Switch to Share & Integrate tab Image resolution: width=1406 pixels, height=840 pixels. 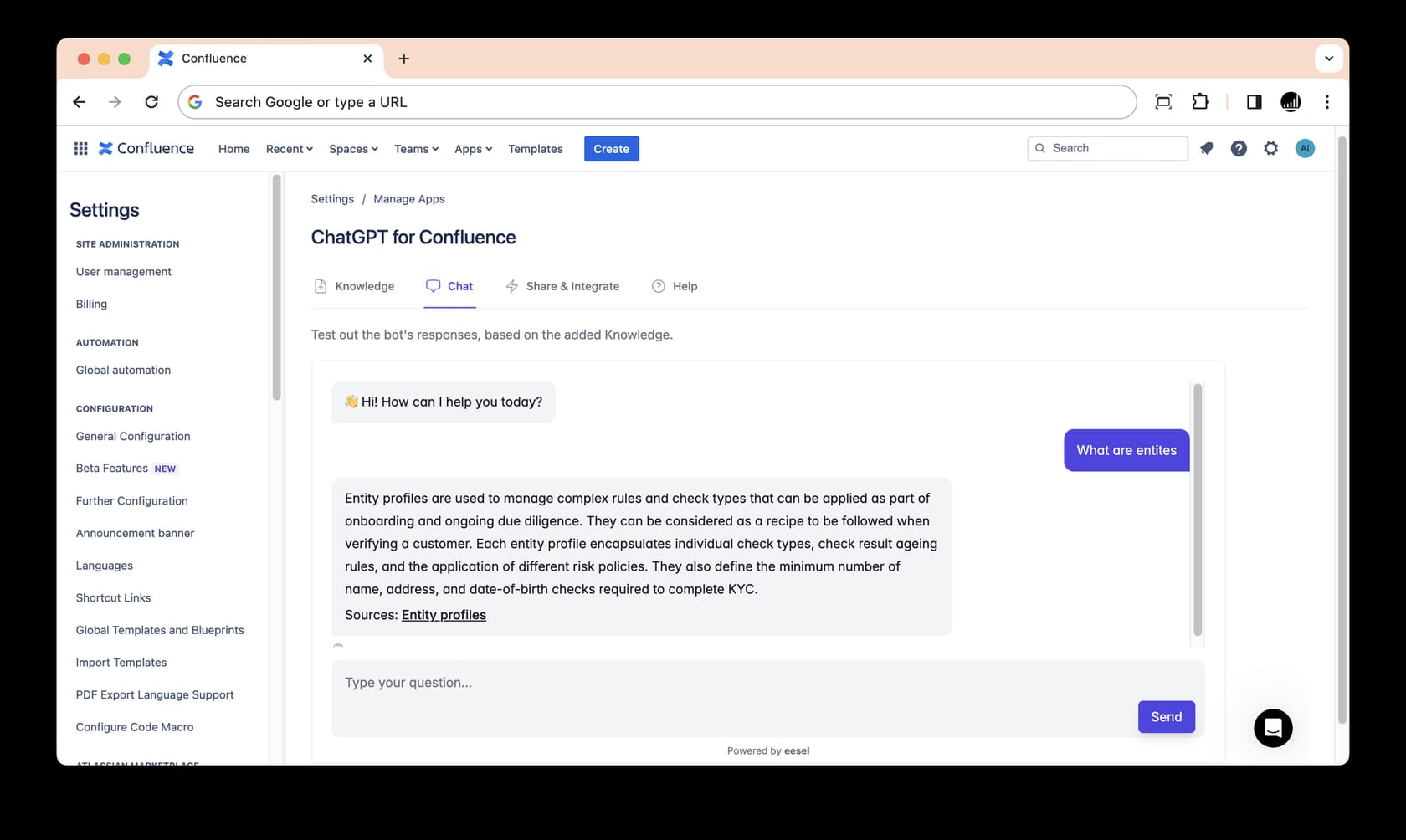(x=562, y=286)
